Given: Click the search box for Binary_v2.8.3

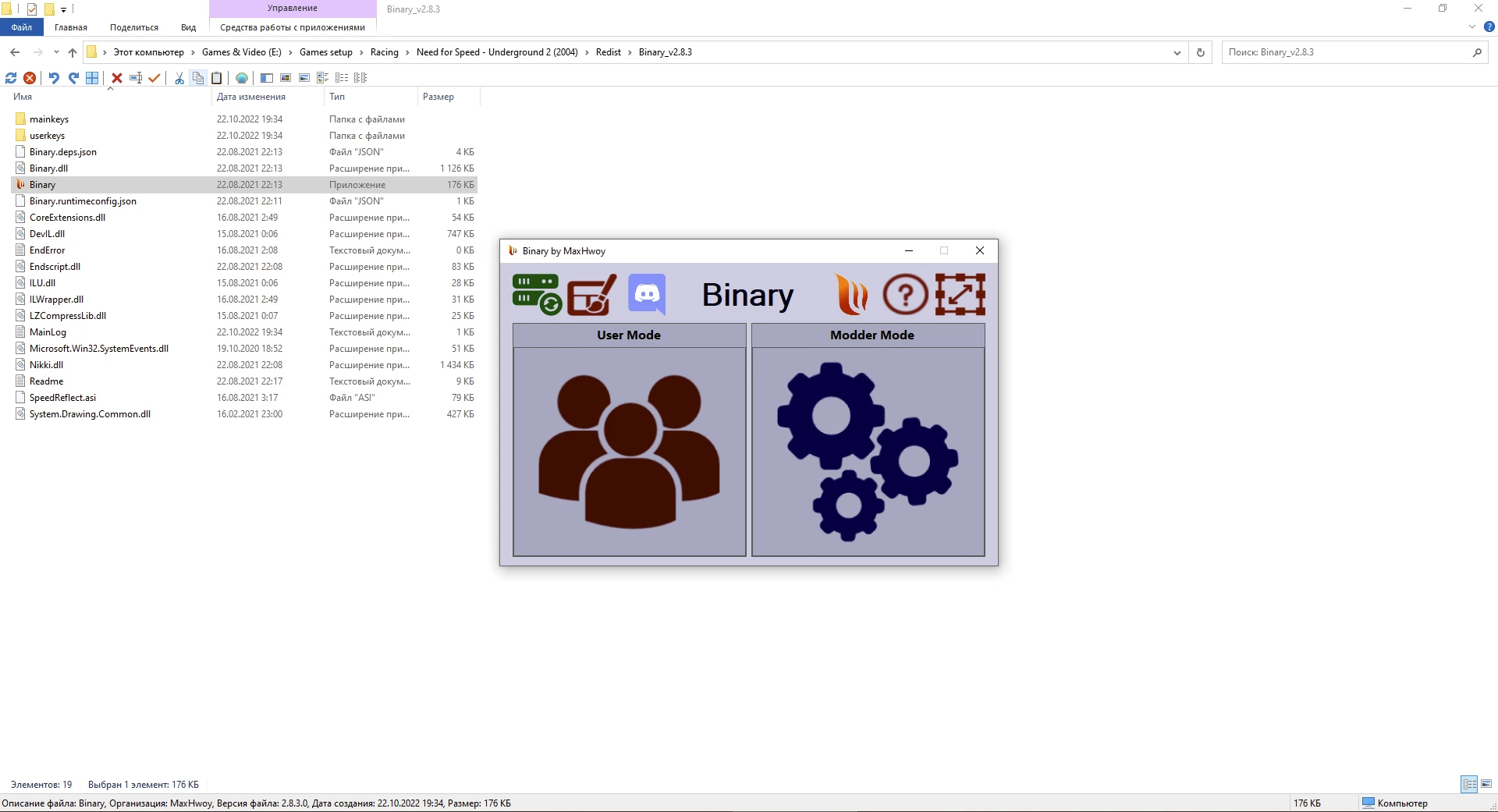Looking at the screenshot, I should pyautogui.click(x=1346, y=52).
